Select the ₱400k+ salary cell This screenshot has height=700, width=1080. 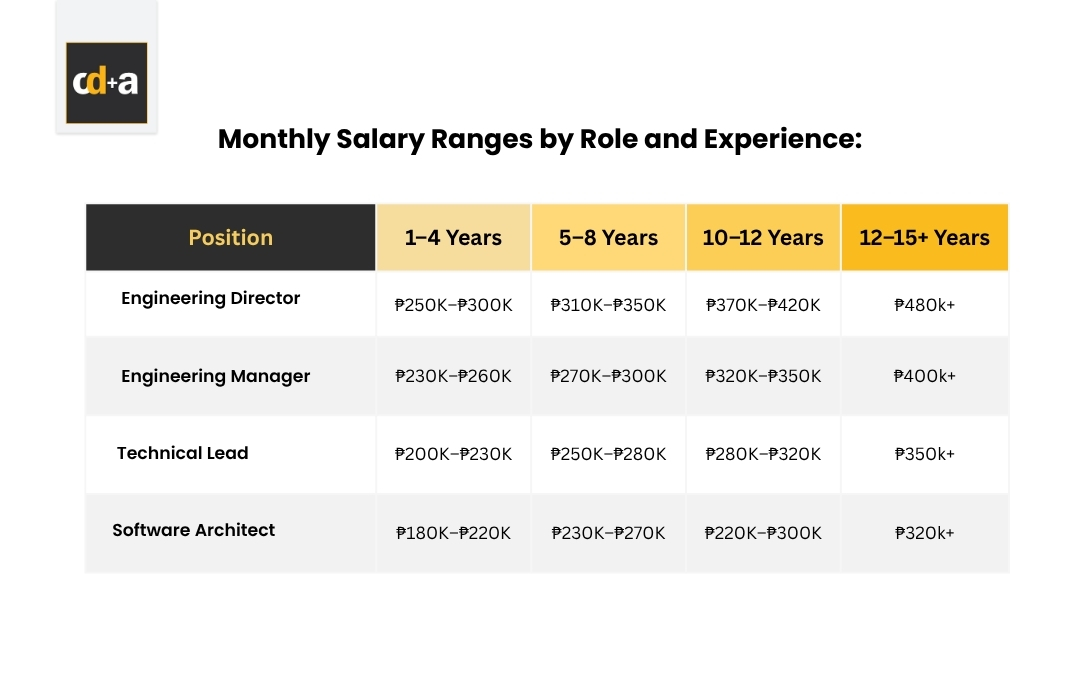924,376
